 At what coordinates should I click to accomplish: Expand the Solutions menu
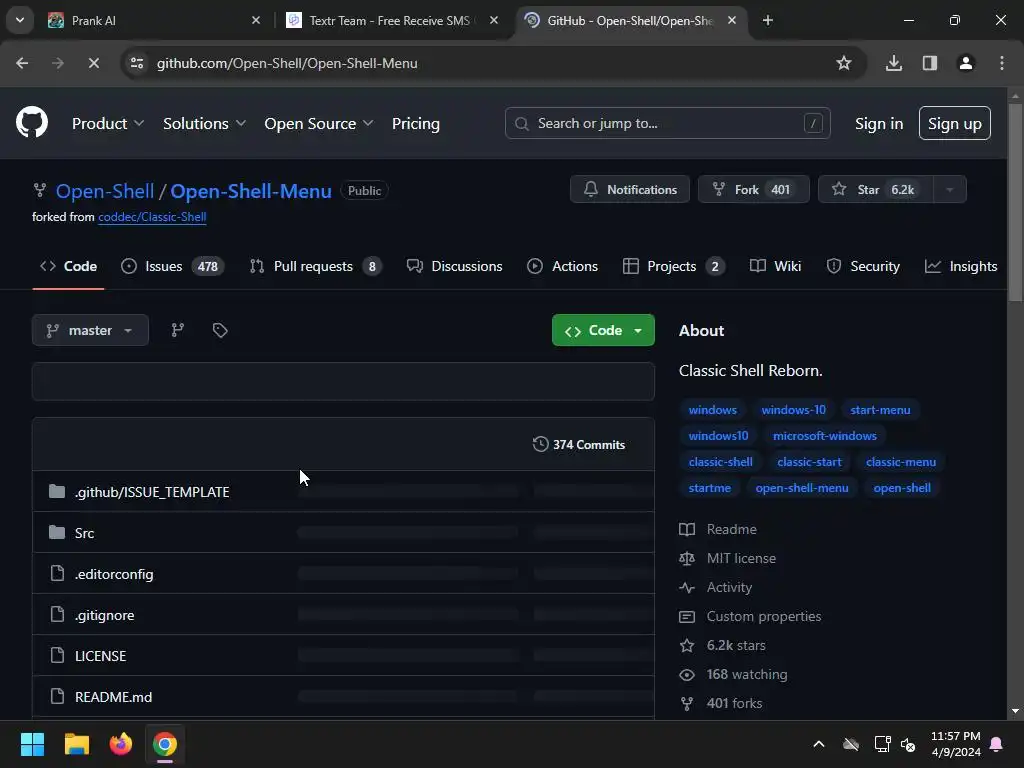tap(204, 123)
